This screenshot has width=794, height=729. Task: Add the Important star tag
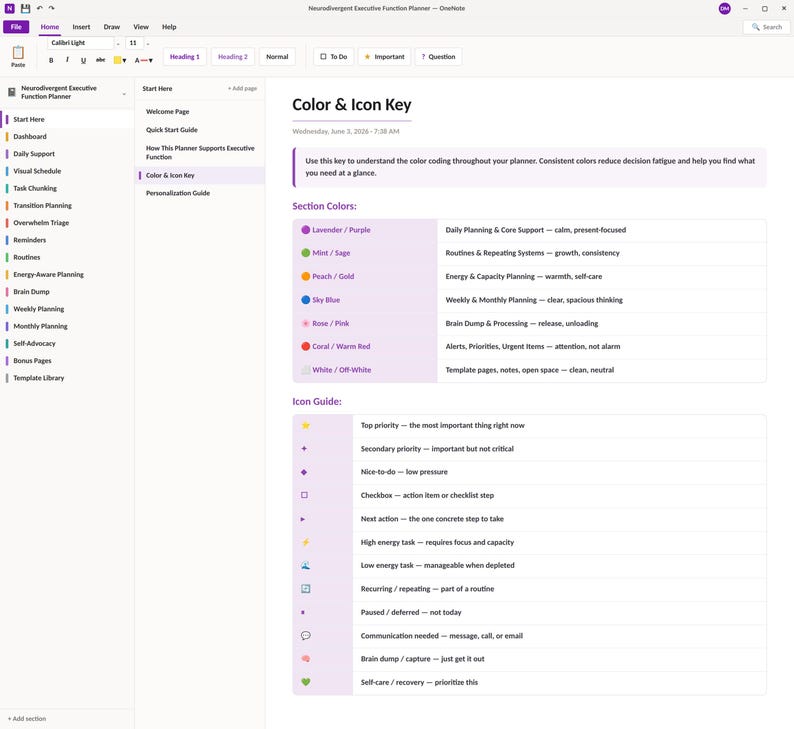[384, 57]
